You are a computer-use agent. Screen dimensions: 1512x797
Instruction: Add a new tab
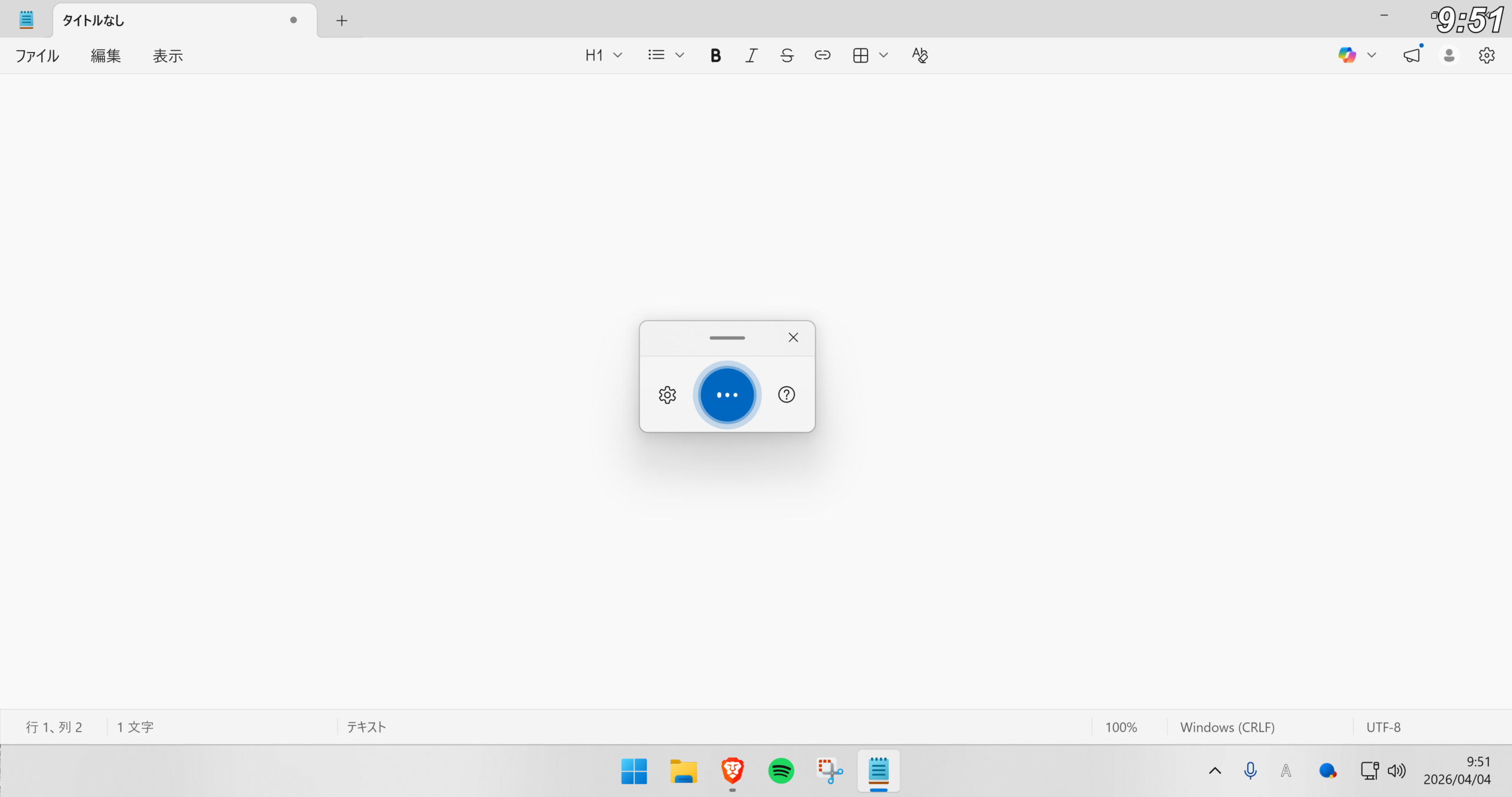coord(341,21)
